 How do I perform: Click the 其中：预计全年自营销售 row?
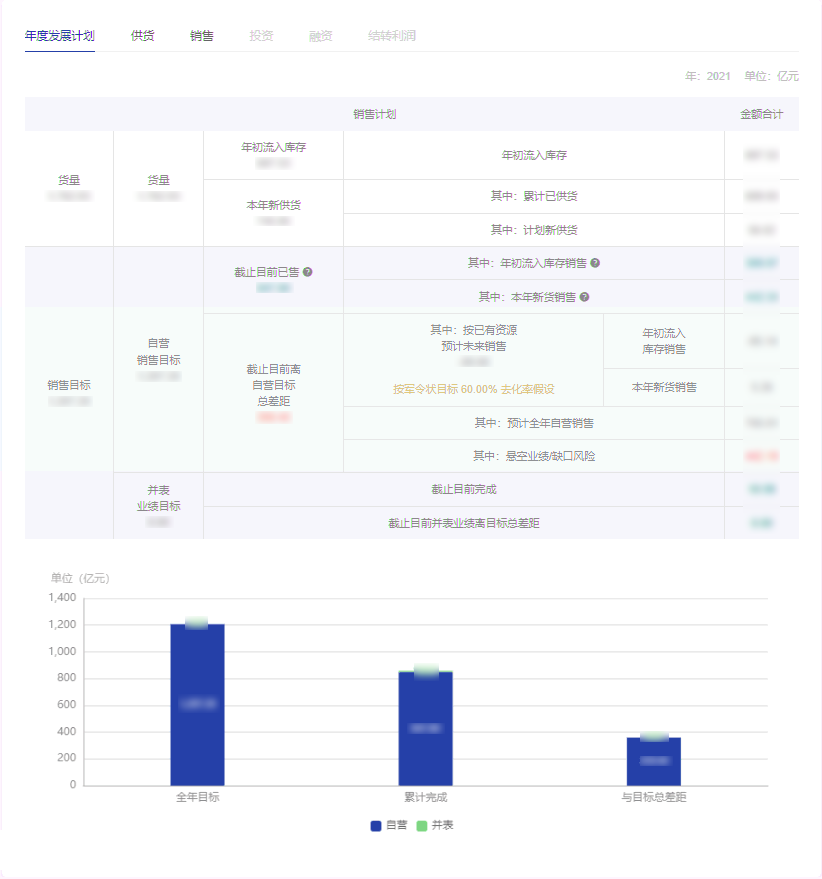pos(533,423)
